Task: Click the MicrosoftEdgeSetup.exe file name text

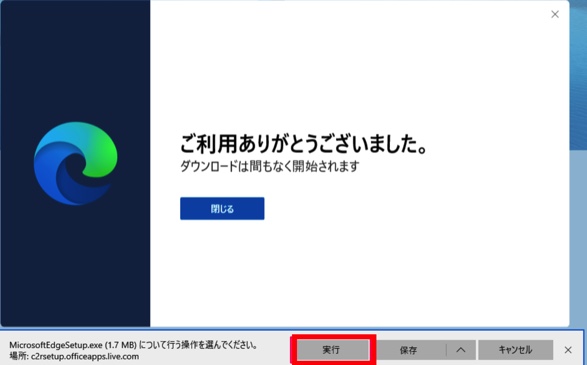Action: [56, 345]
